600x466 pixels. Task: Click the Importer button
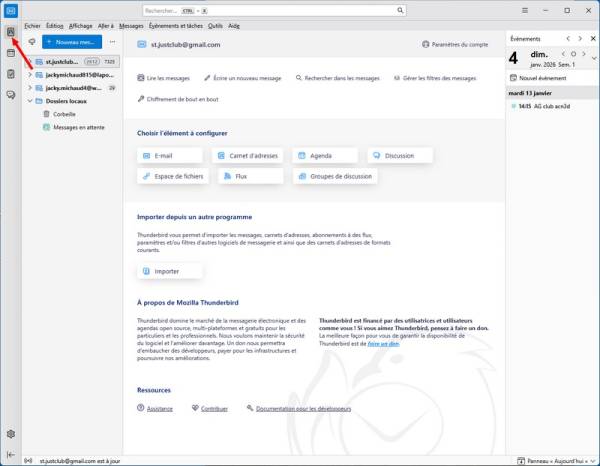168,271
